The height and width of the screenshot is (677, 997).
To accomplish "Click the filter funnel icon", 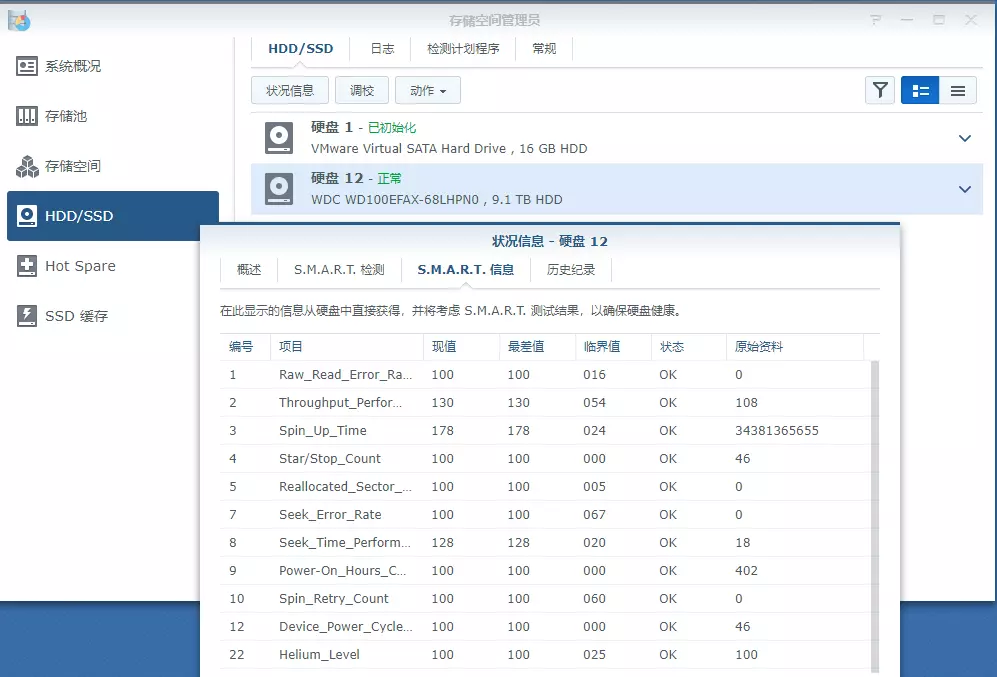I will tap(879, 90).
